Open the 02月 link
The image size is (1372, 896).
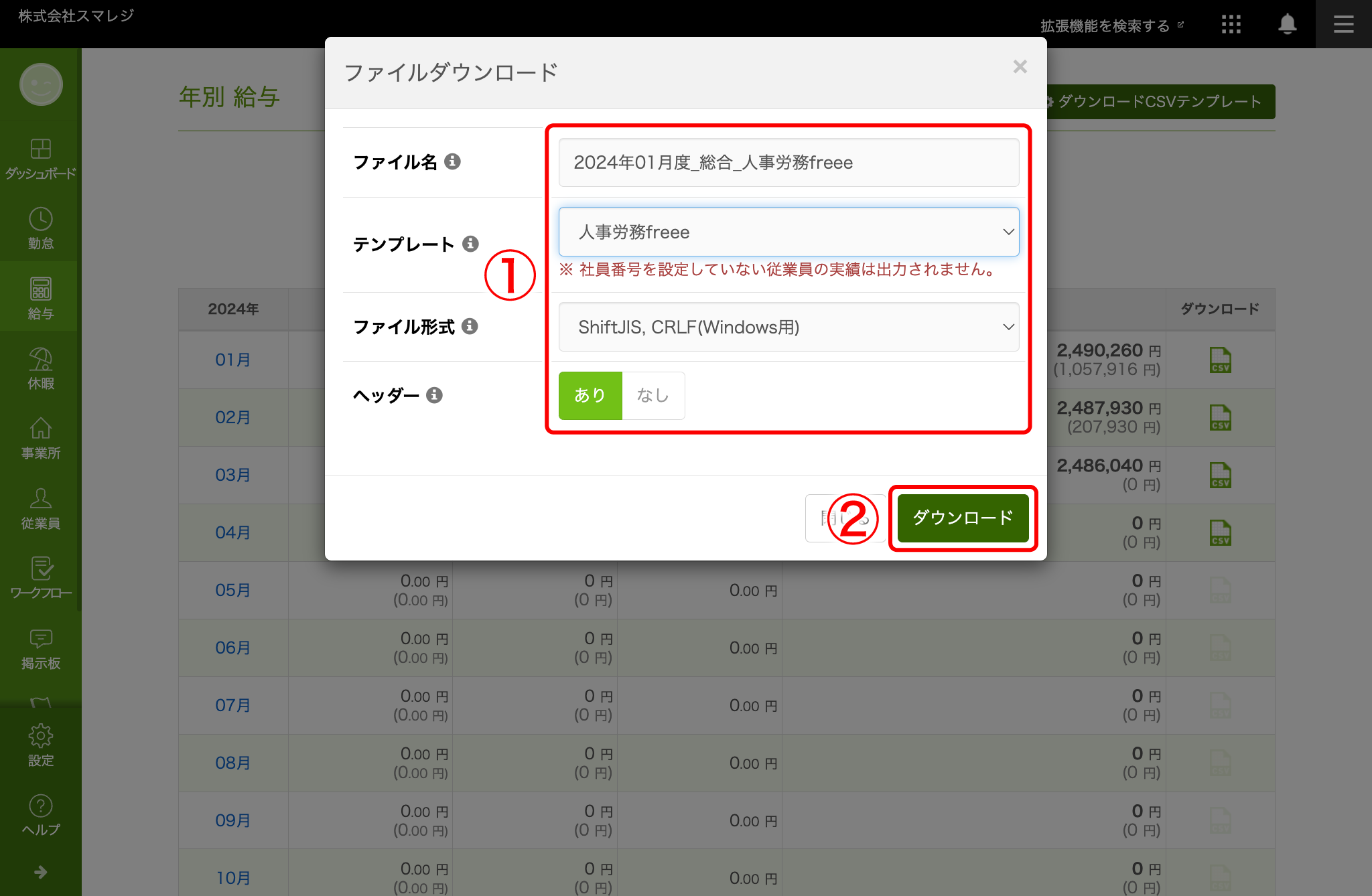pos(233,417)
